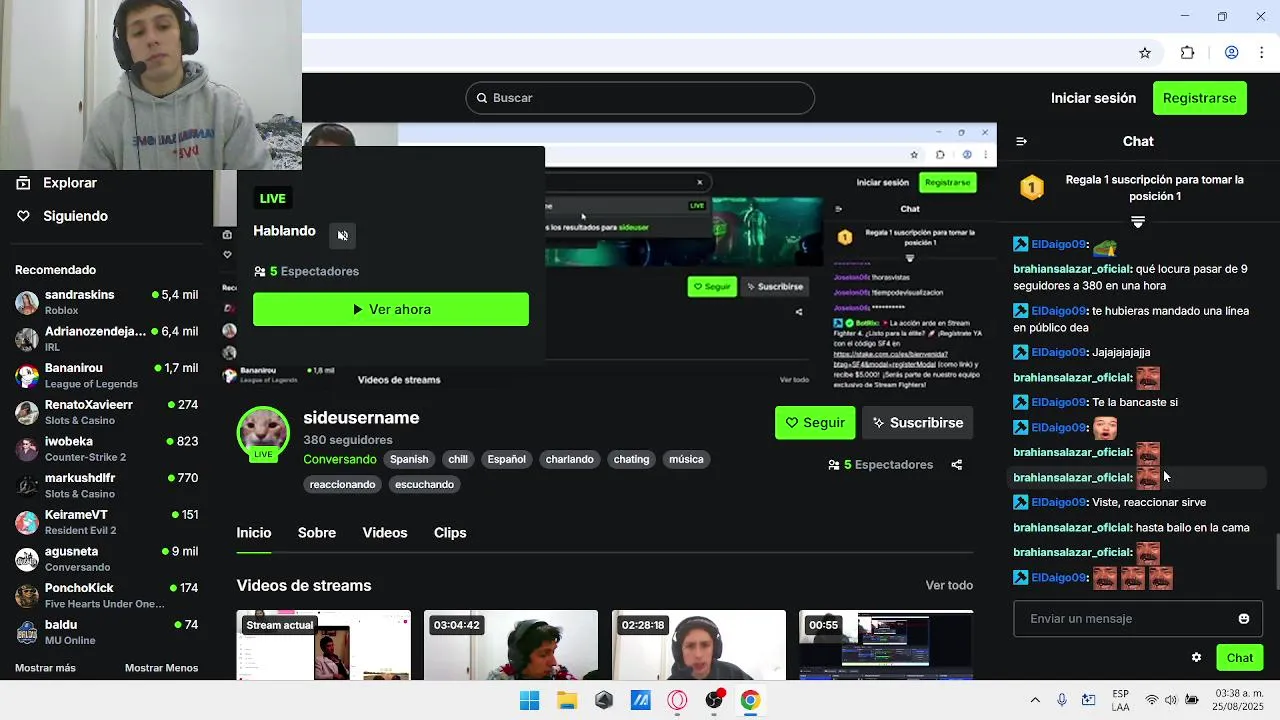
Task: Click the '380 seguidores' text
Action: [348, 440]
